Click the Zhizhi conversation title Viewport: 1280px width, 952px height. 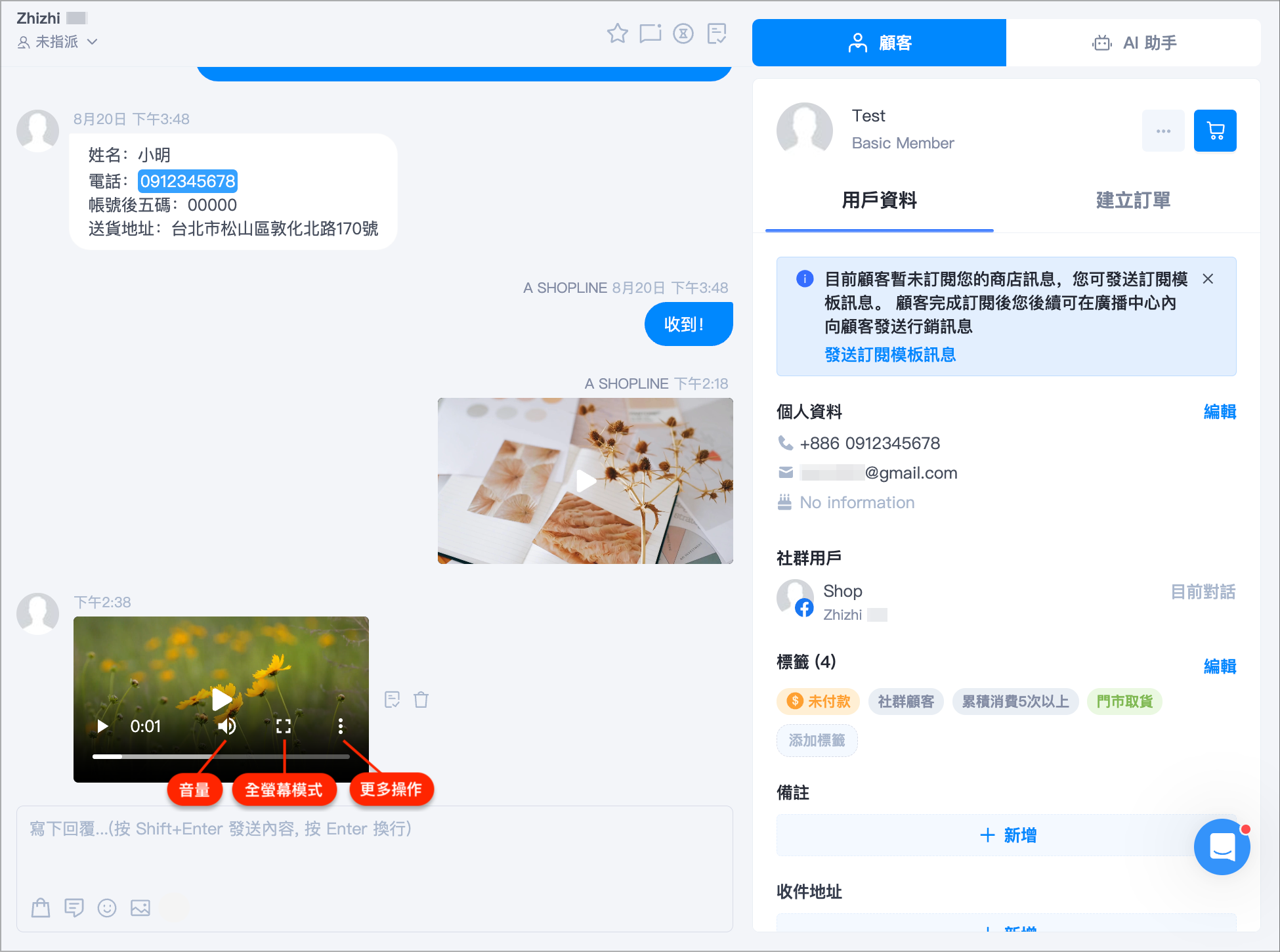coord(38,18)
